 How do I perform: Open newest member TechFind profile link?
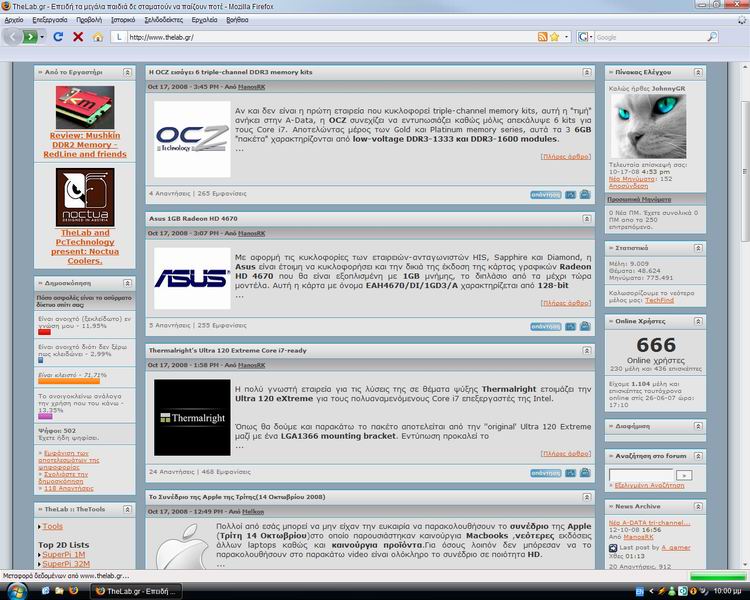pyautogui.click(x=659, y=300)
